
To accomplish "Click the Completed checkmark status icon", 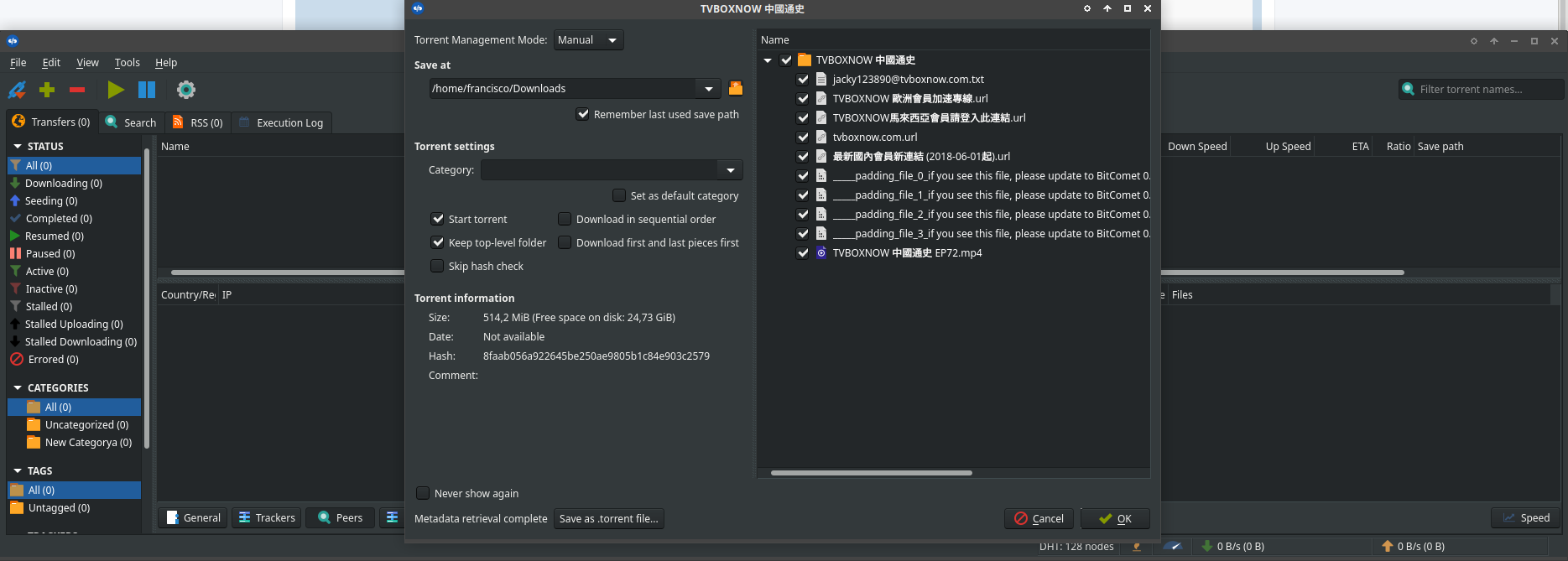I will click(x=15, y=218).
